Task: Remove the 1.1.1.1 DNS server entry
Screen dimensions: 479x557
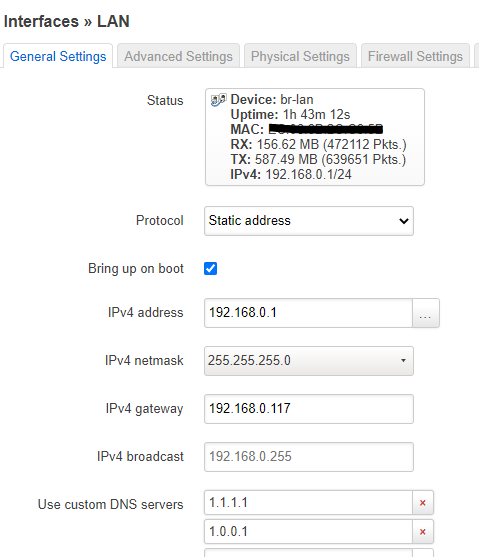Action: tap(423, 503)
